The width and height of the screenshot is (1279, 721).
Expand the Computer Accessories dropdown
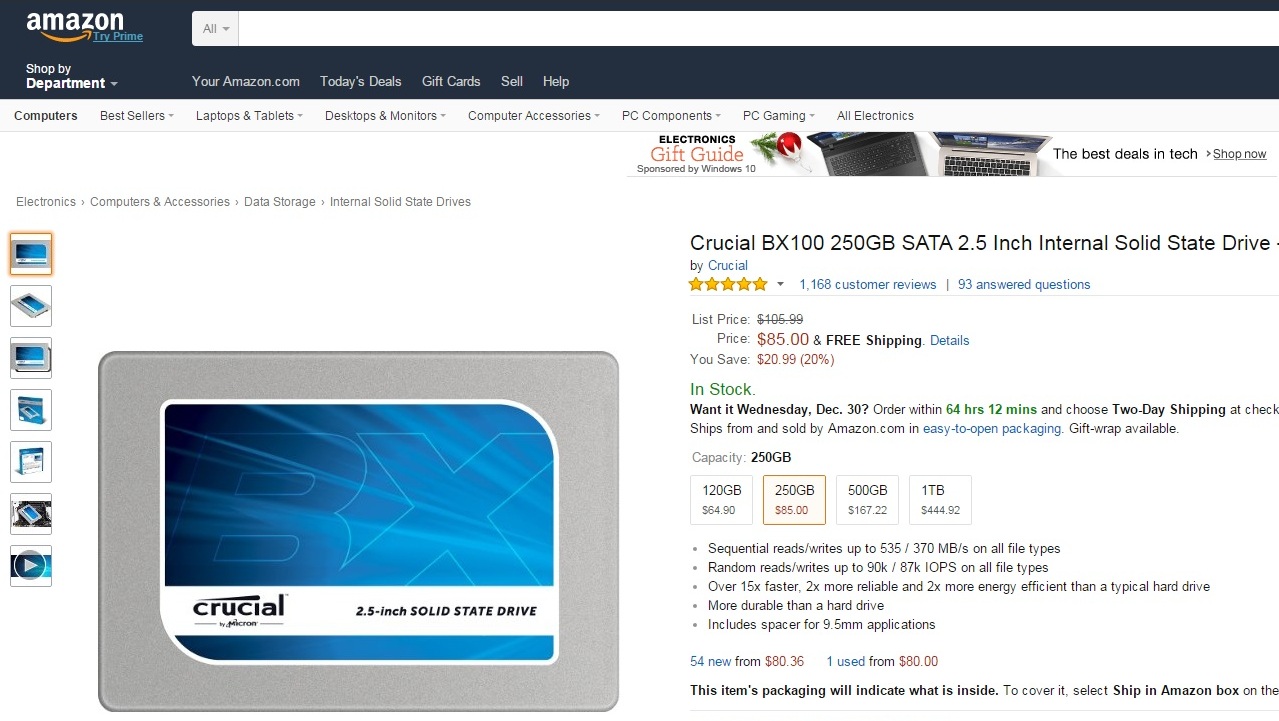coord(534,116)
